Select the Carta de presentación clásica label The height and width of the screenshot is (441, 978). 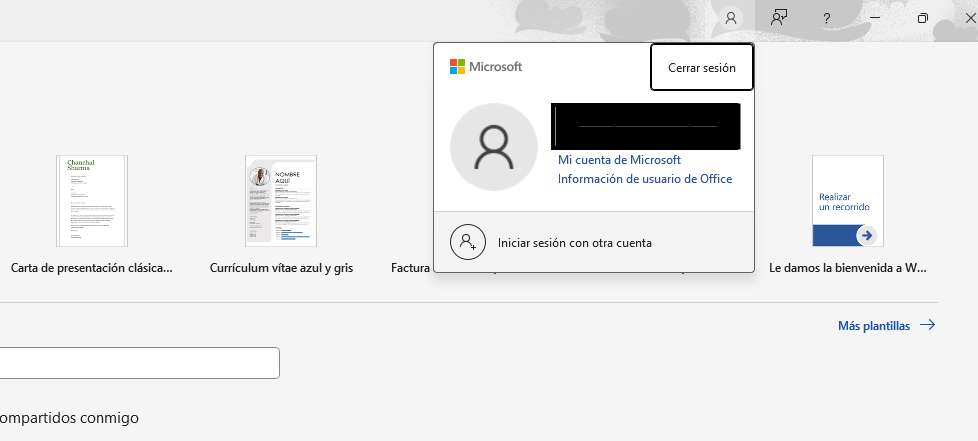click(x=92, y=268)
